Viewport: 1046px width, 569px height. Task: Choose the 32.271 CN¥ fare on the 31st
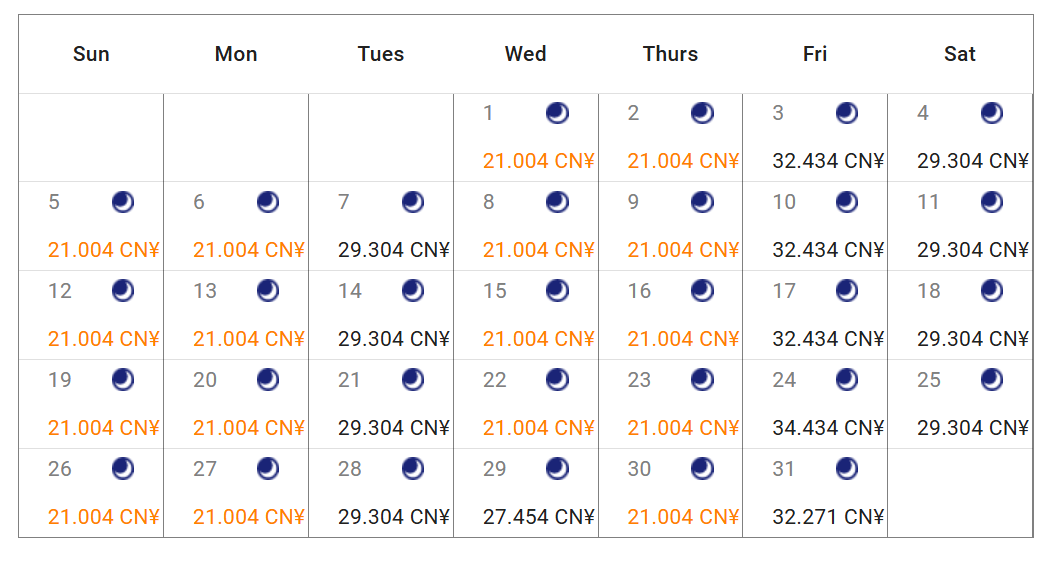click(828, 517)
